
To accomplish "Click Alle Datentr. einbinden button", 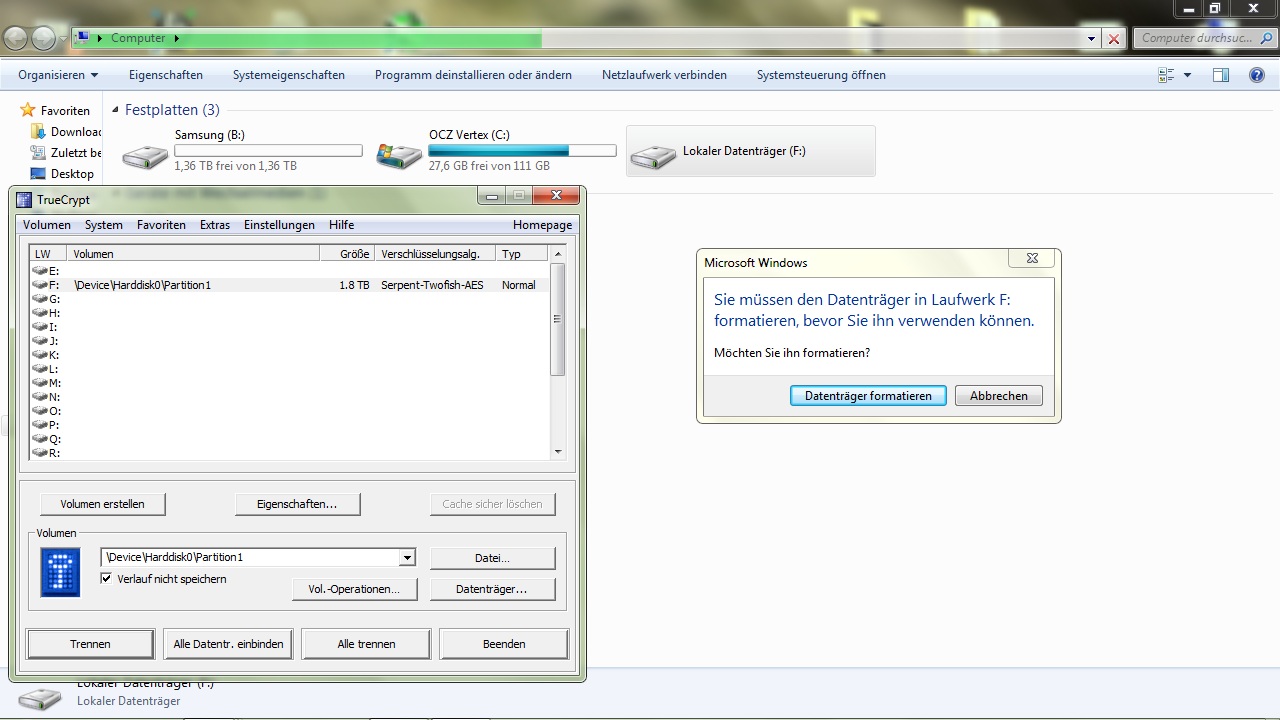I will (229, 644).
